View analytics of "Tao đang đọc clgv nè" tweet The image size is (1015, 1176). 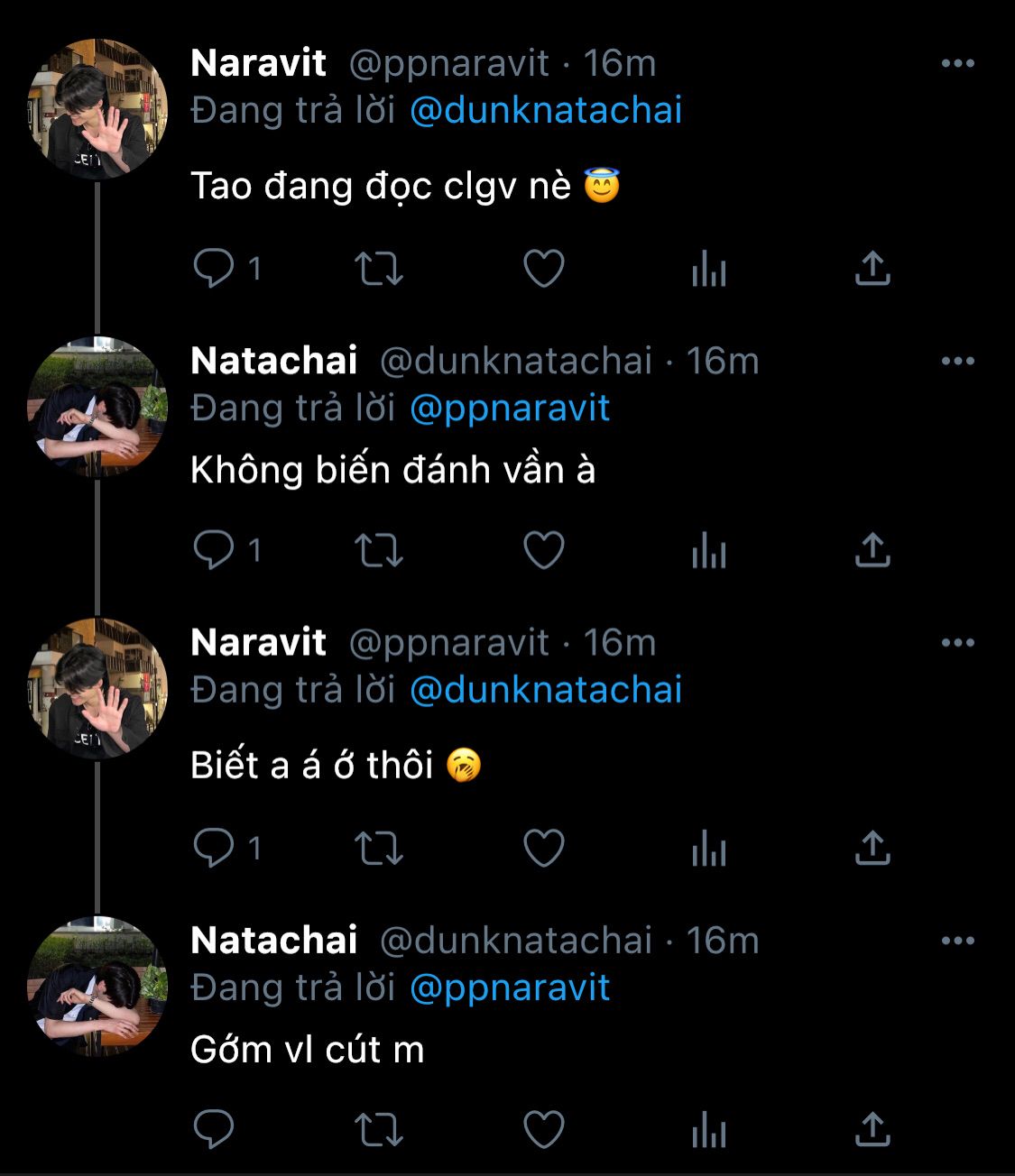click(709, 268)
